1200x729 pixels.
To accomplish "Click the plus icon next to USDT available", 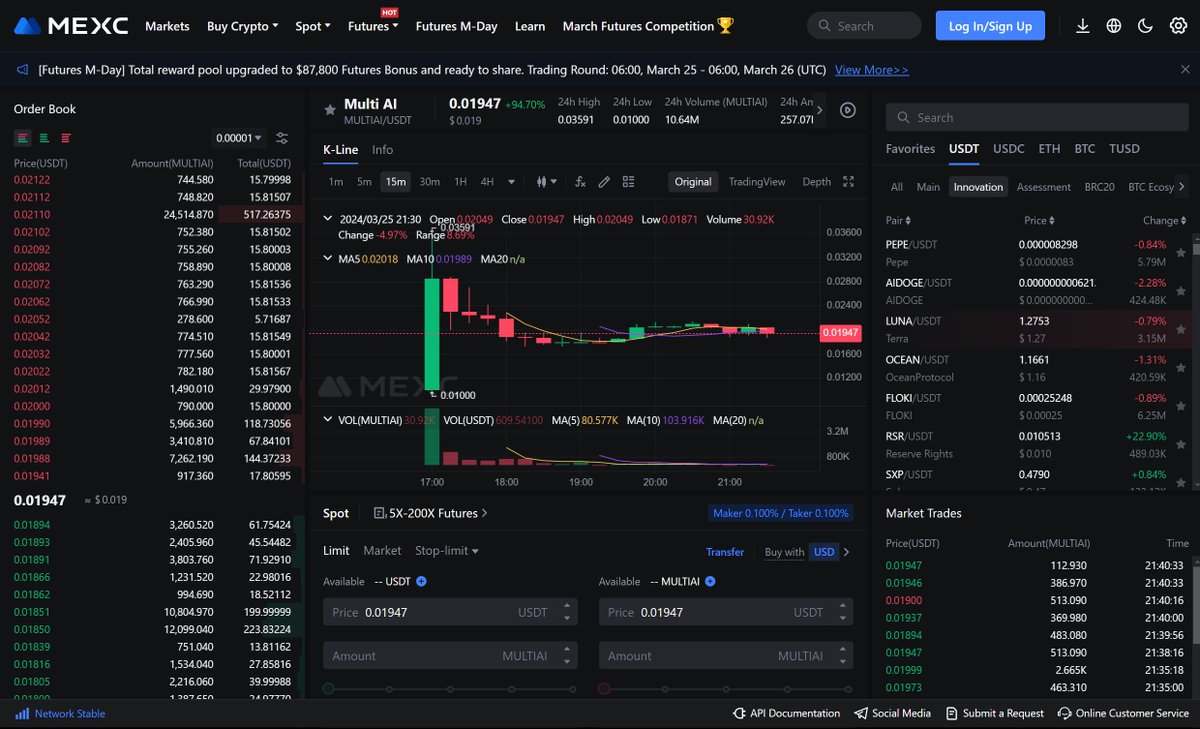I will [421, 581].
